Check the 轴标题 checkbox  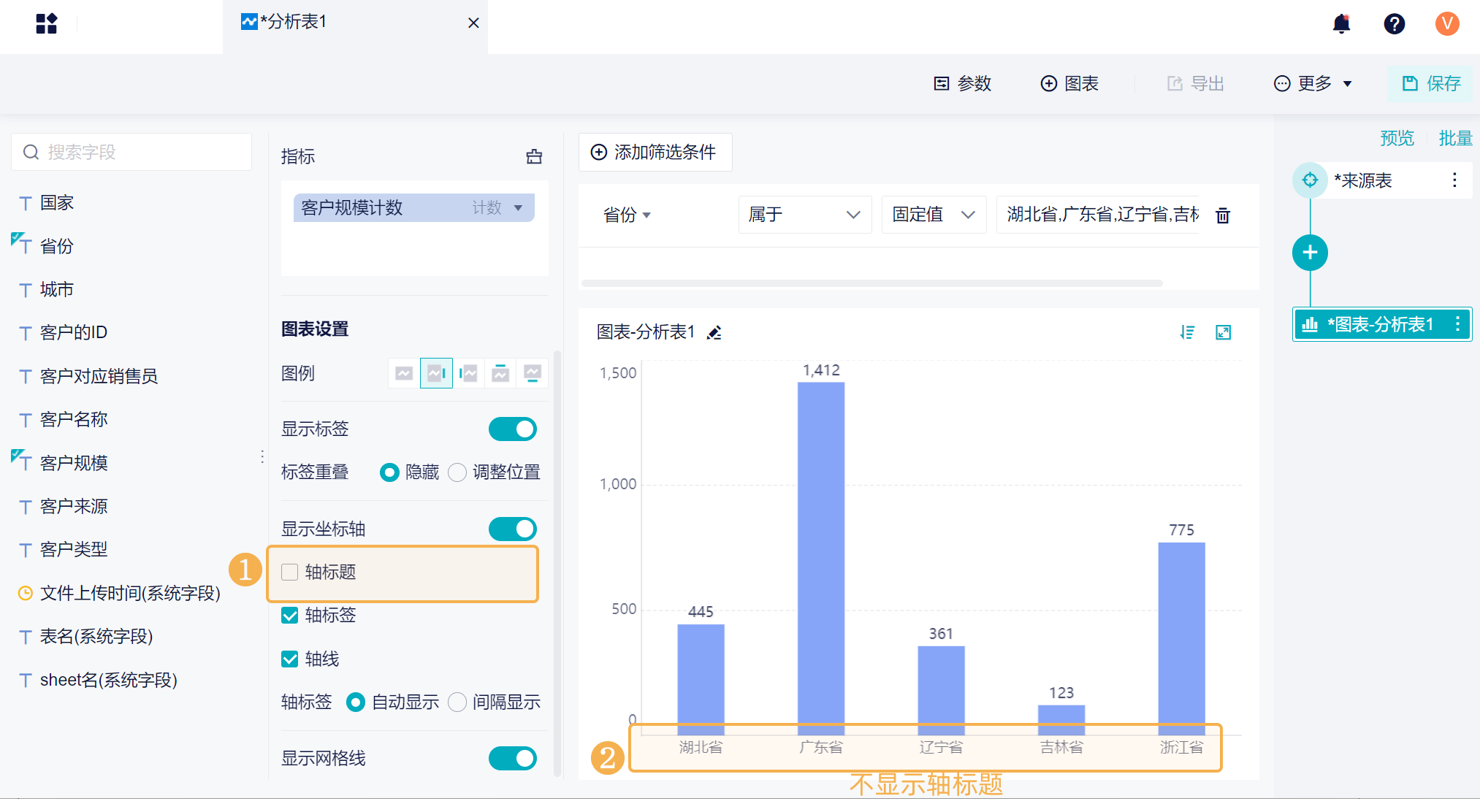click(x=290, y=572)
